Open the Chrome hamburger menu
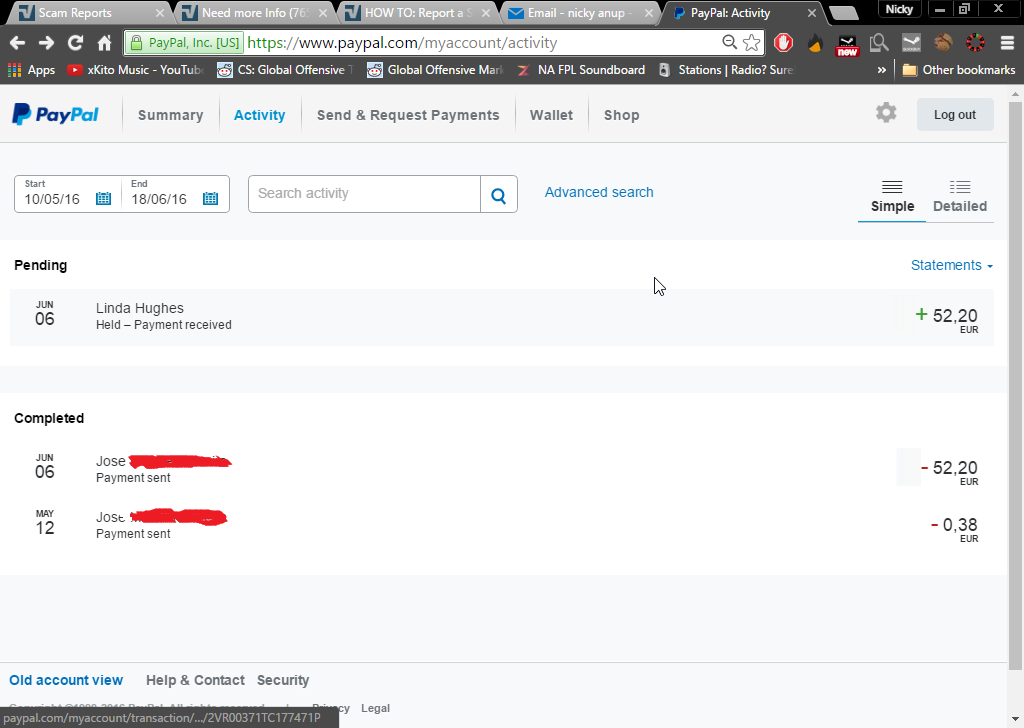1024x728 pixels. (x=1007, y=43)
